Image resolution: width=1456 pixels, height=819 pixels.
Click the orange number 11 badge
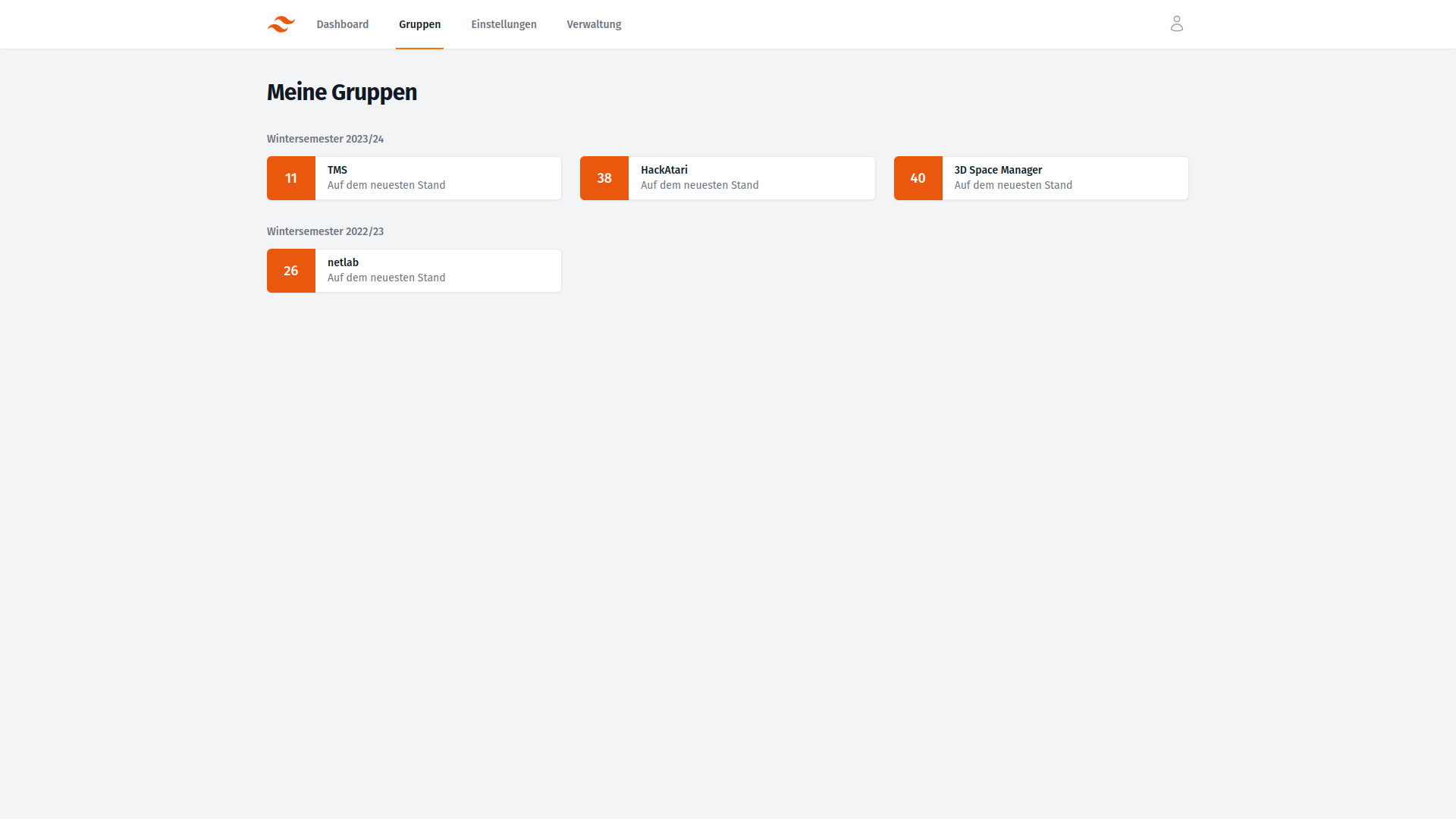[x=291, y=178]
